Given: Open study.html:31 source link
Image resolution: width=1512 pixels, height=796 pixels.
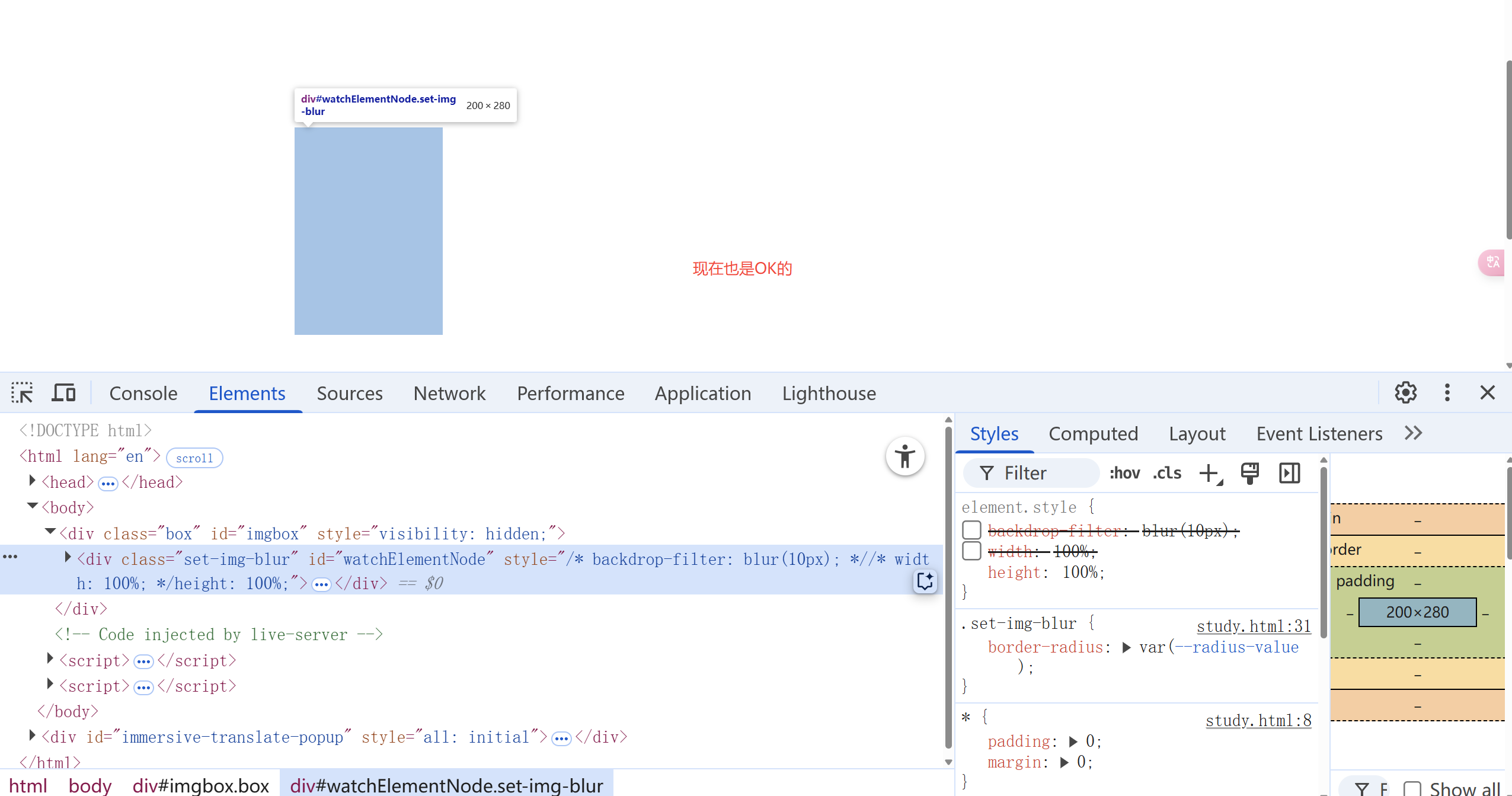Looking at the screenshot, I should (1253, 626).
